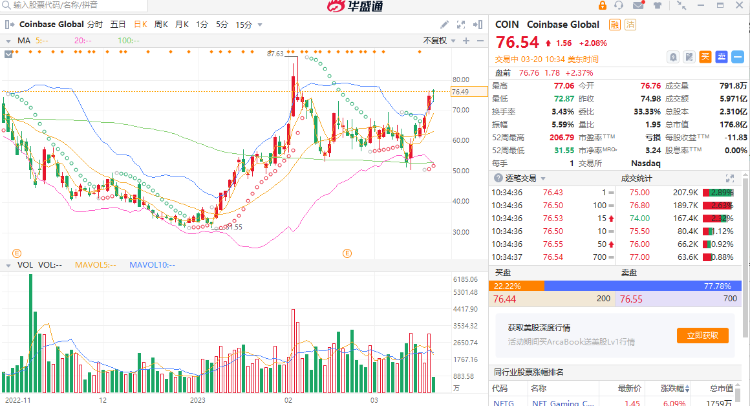Click the search magnifier icon

tap(6, 5)
